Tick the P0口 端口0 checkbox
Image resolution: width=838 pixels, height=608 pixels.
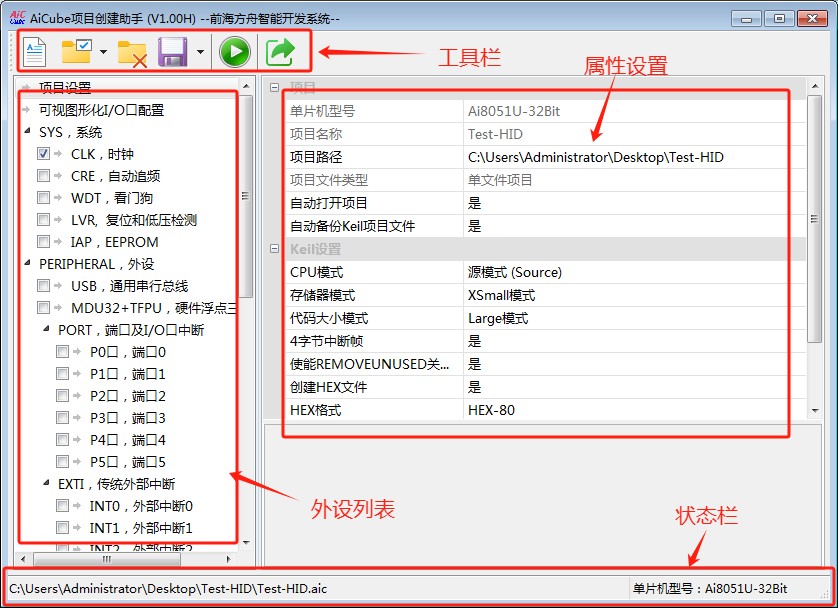click(63, 352)
